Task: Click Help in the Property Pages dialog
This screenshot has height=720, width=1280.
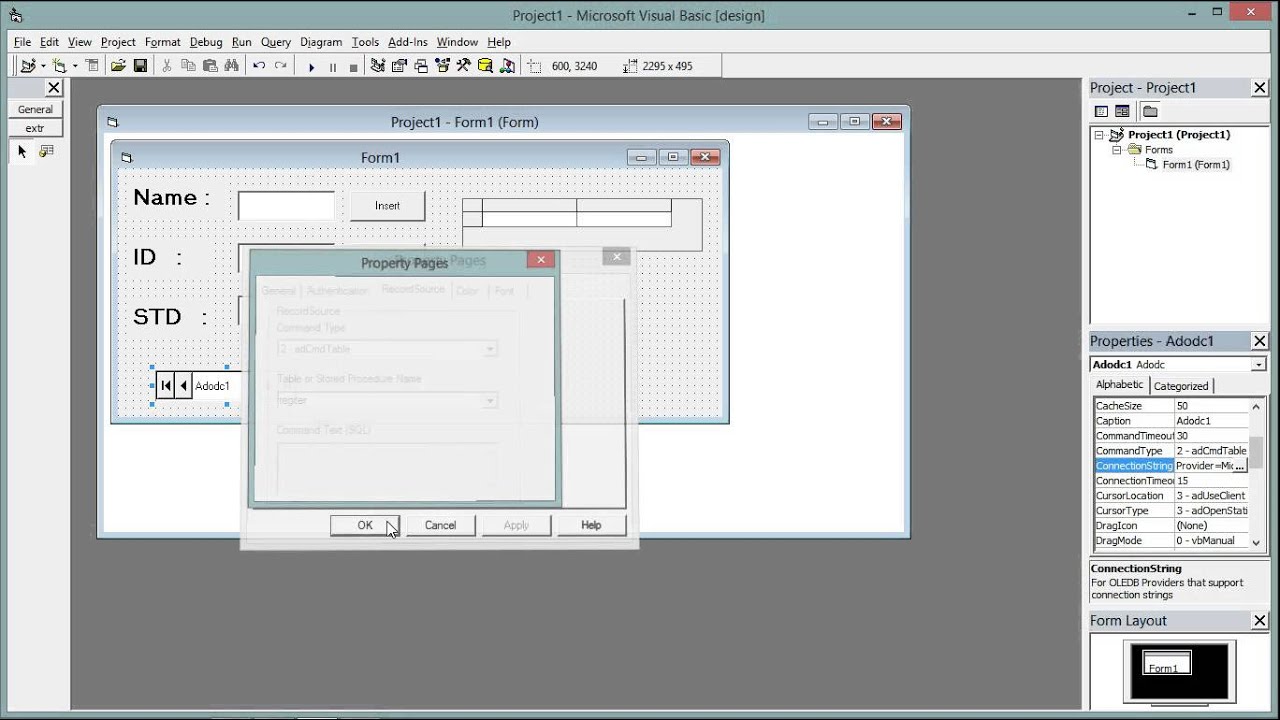Action: point(591,525)
